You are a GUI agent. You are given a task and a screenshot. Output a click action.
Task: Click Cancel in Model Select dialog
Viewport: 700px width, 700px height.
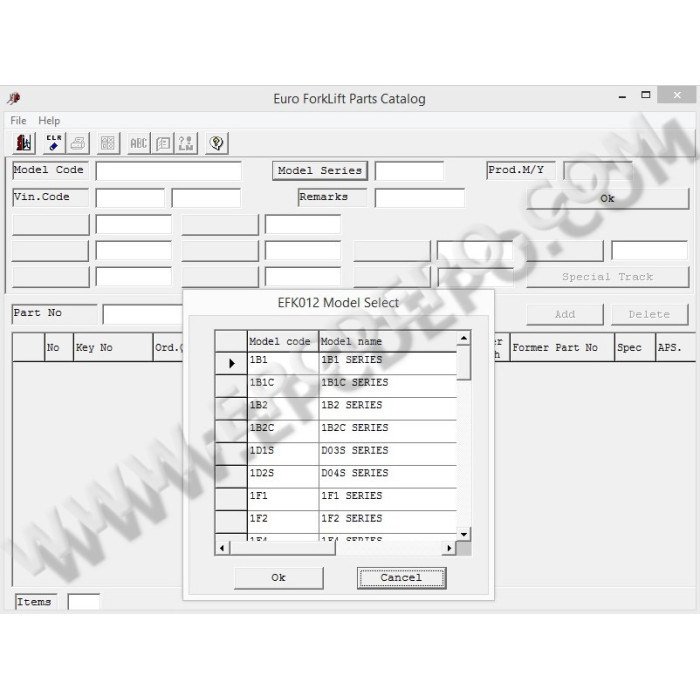pos(401,578)
